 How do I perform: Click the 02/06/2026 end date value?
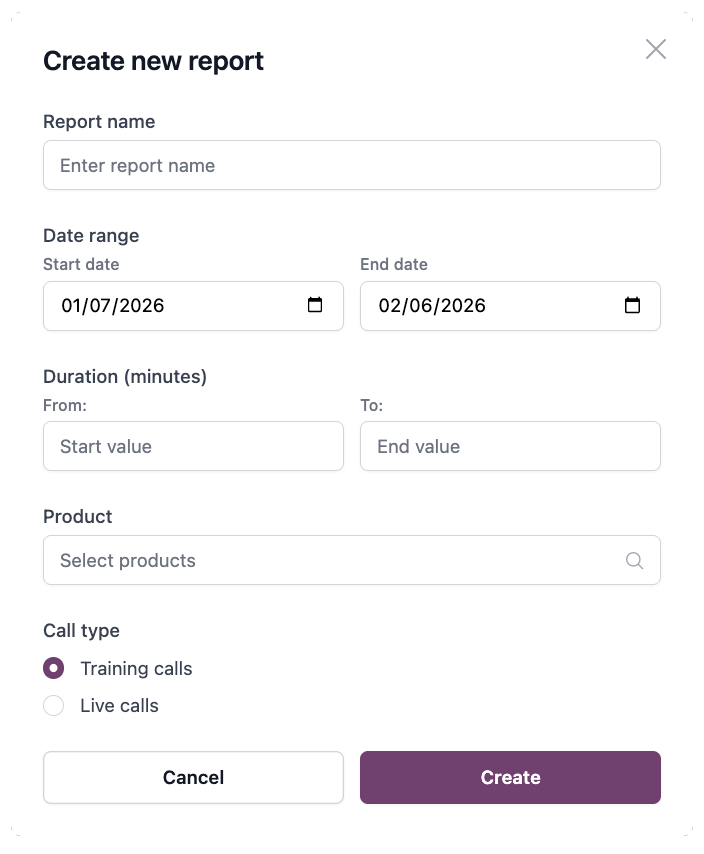click(434, 306)
